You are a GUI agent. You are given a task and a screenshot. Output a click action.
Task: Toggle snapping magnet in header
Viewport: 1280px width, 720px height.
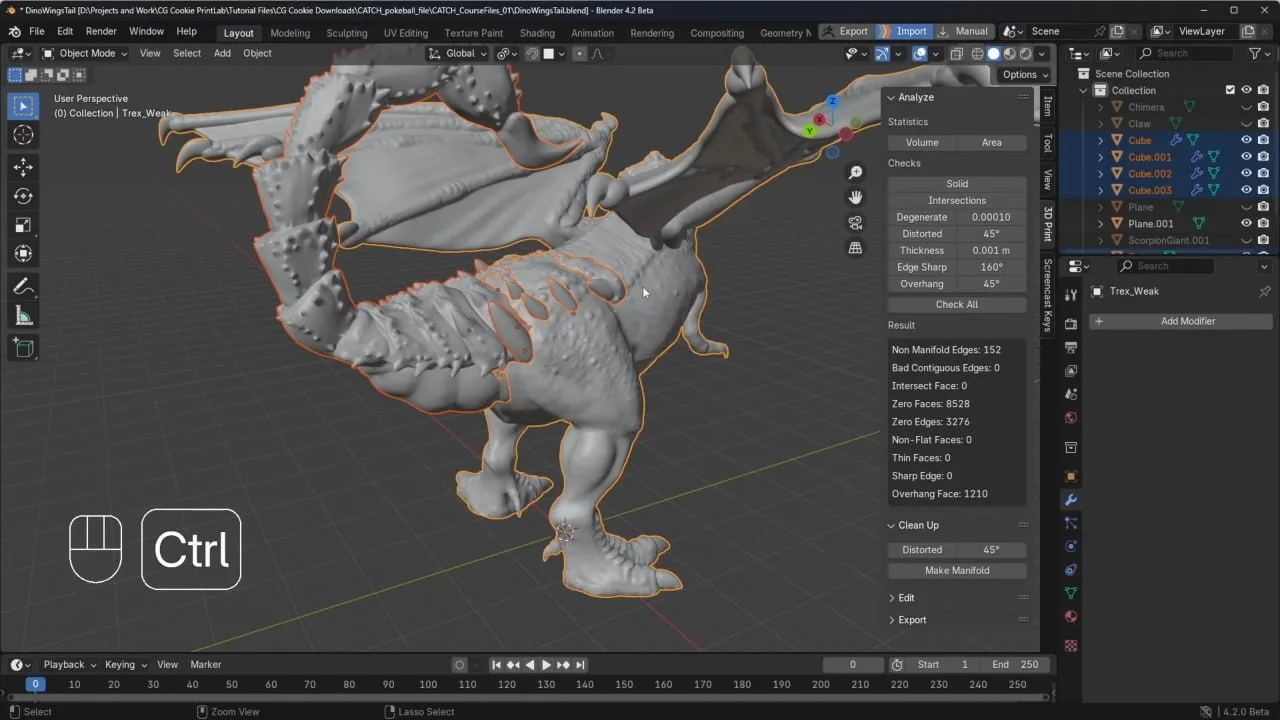pyautogui.click(x=533, y=53)
